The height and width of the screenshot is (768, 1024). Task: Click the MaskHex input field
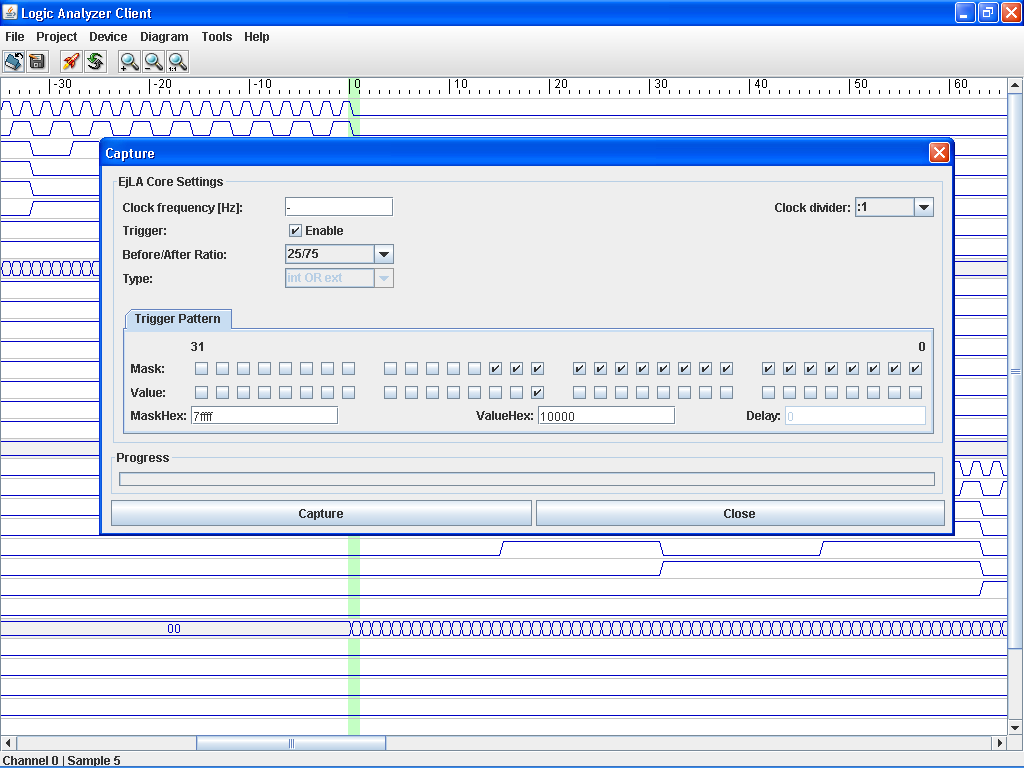click(264, 416)
